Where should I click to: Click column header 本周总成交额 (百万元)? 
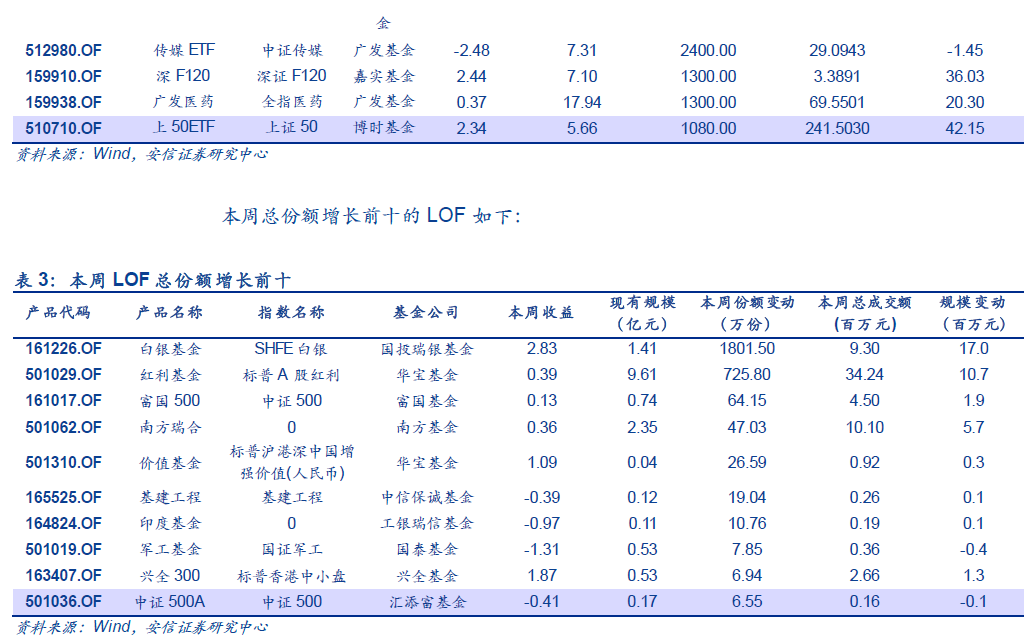click(x=864, y=313)
